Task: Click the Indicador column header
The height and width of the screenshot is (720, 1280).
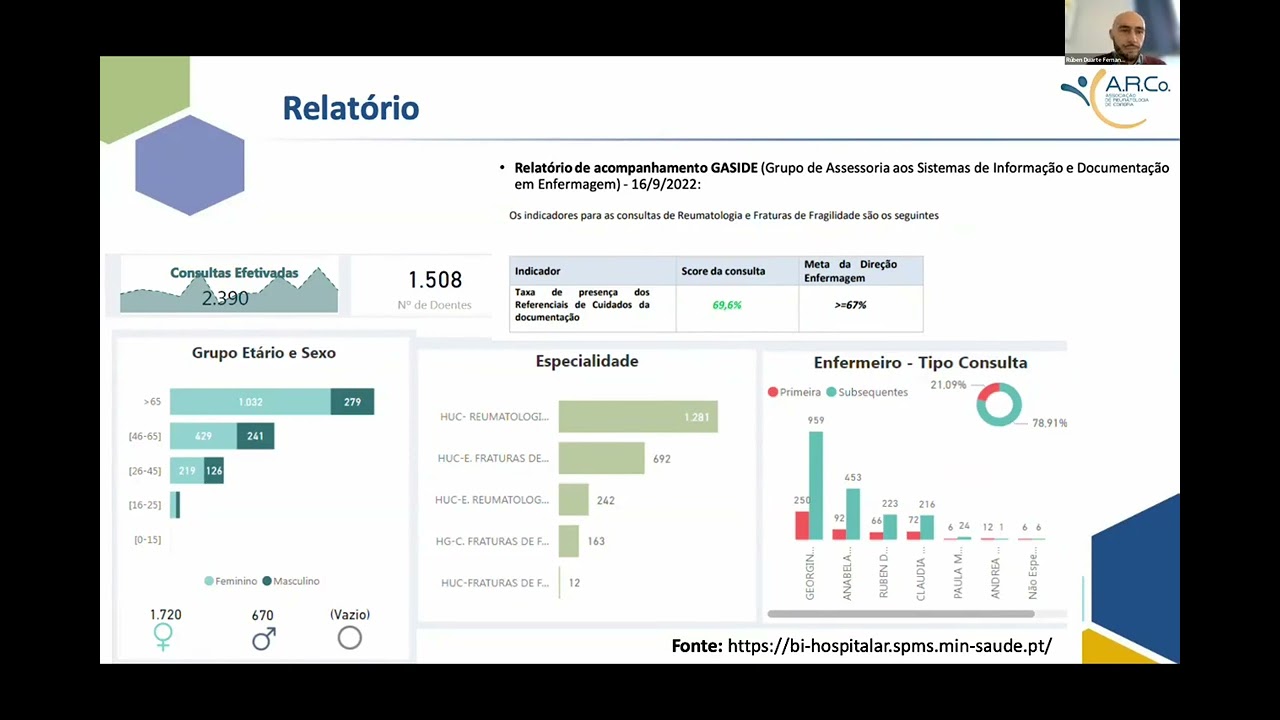Action: [x=593, y=271]
